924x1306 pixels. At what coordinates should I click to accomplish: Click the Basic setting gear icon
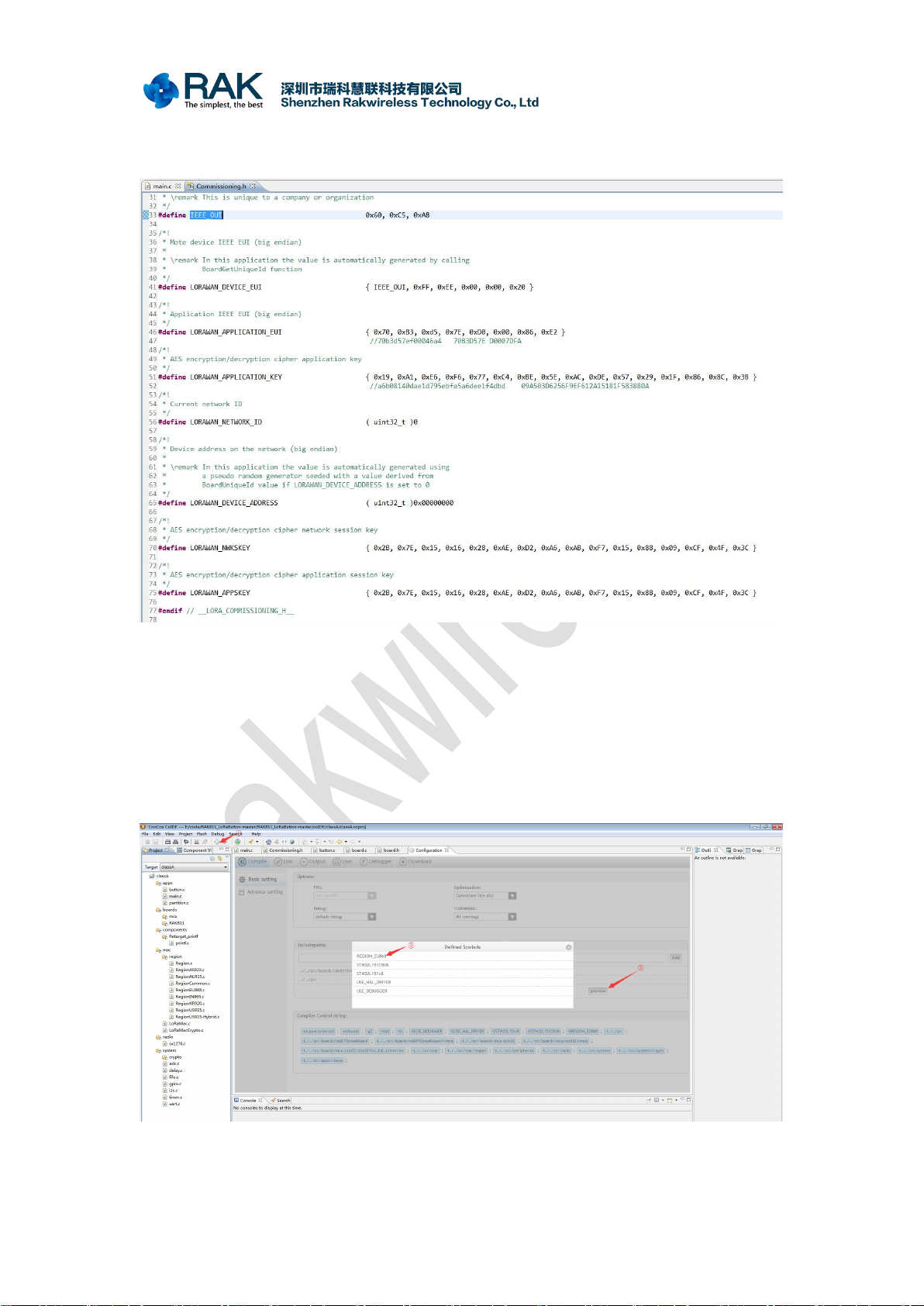pyautogui.click(x=243, y=880)
